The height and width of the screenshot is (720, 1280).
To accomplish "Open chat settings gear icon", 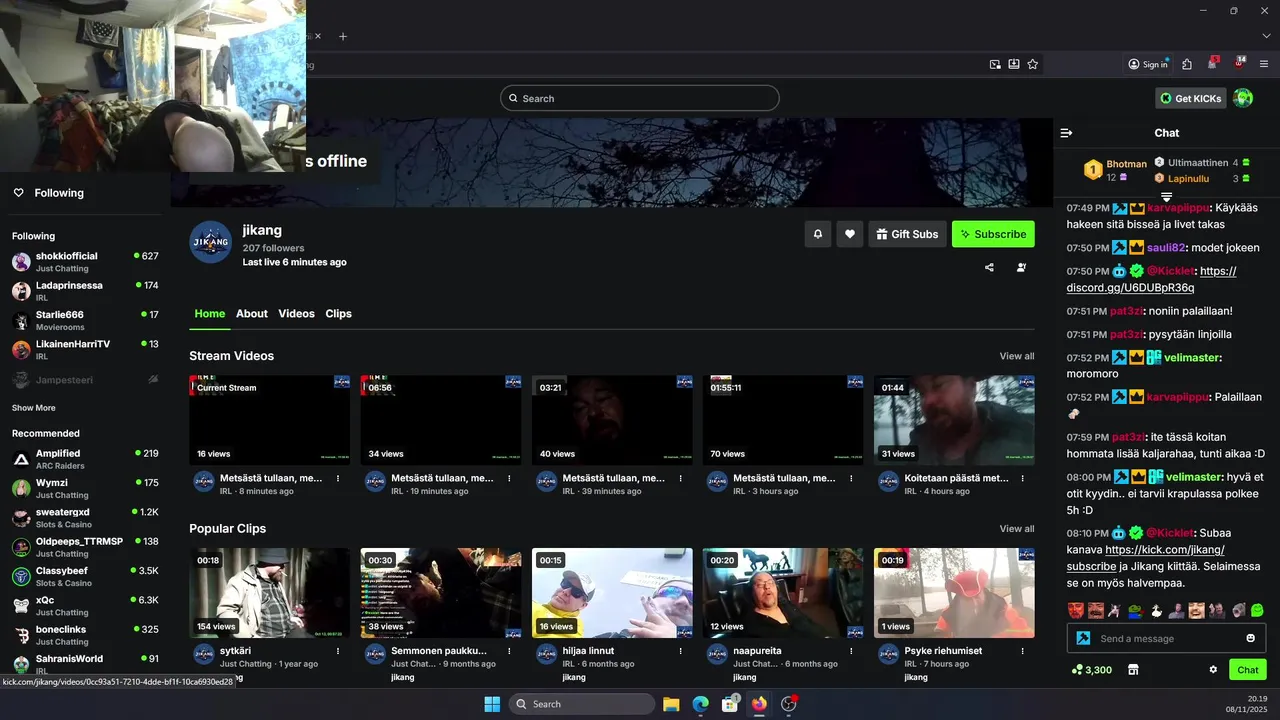I will click(1213, 670).
